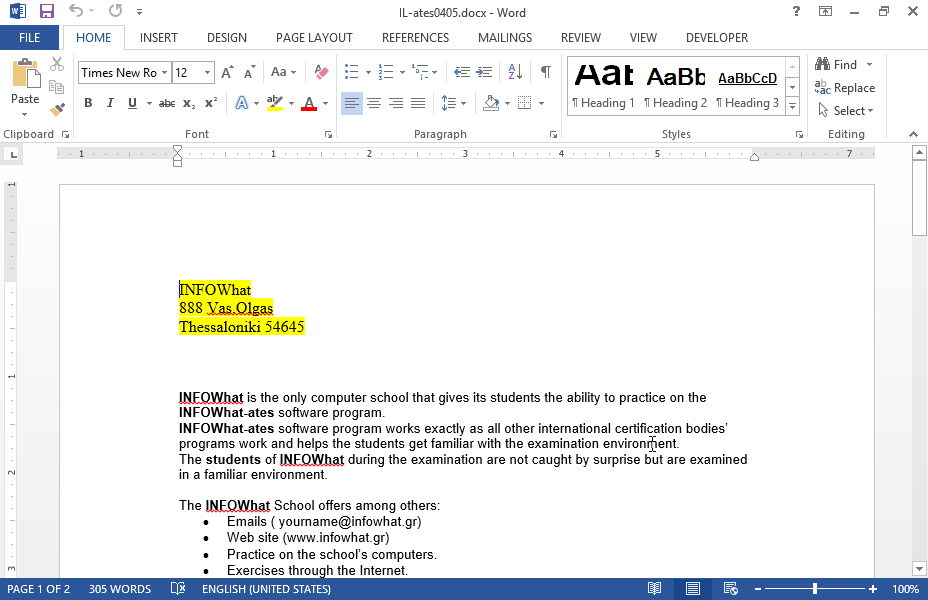Select the ENGLISH (UNITED STATES) language indicator
The width and height of the screenshot is (928, 600).
tap(268, 589)
